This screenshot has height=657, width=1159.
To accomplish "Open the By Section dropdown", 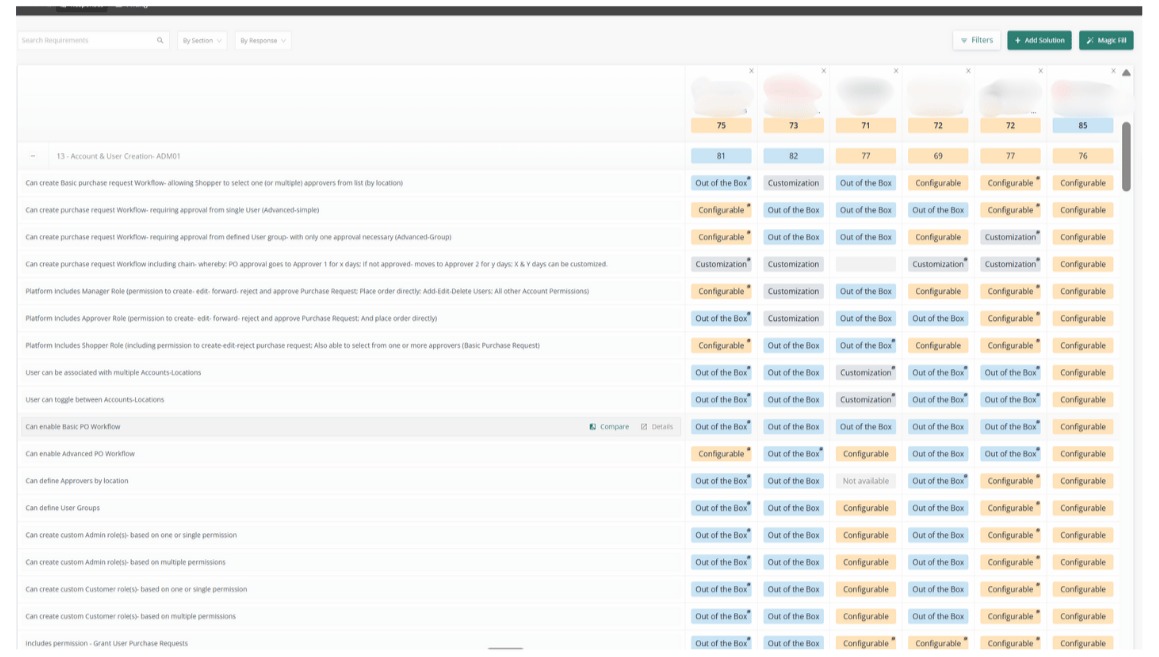I will [202, 41].
